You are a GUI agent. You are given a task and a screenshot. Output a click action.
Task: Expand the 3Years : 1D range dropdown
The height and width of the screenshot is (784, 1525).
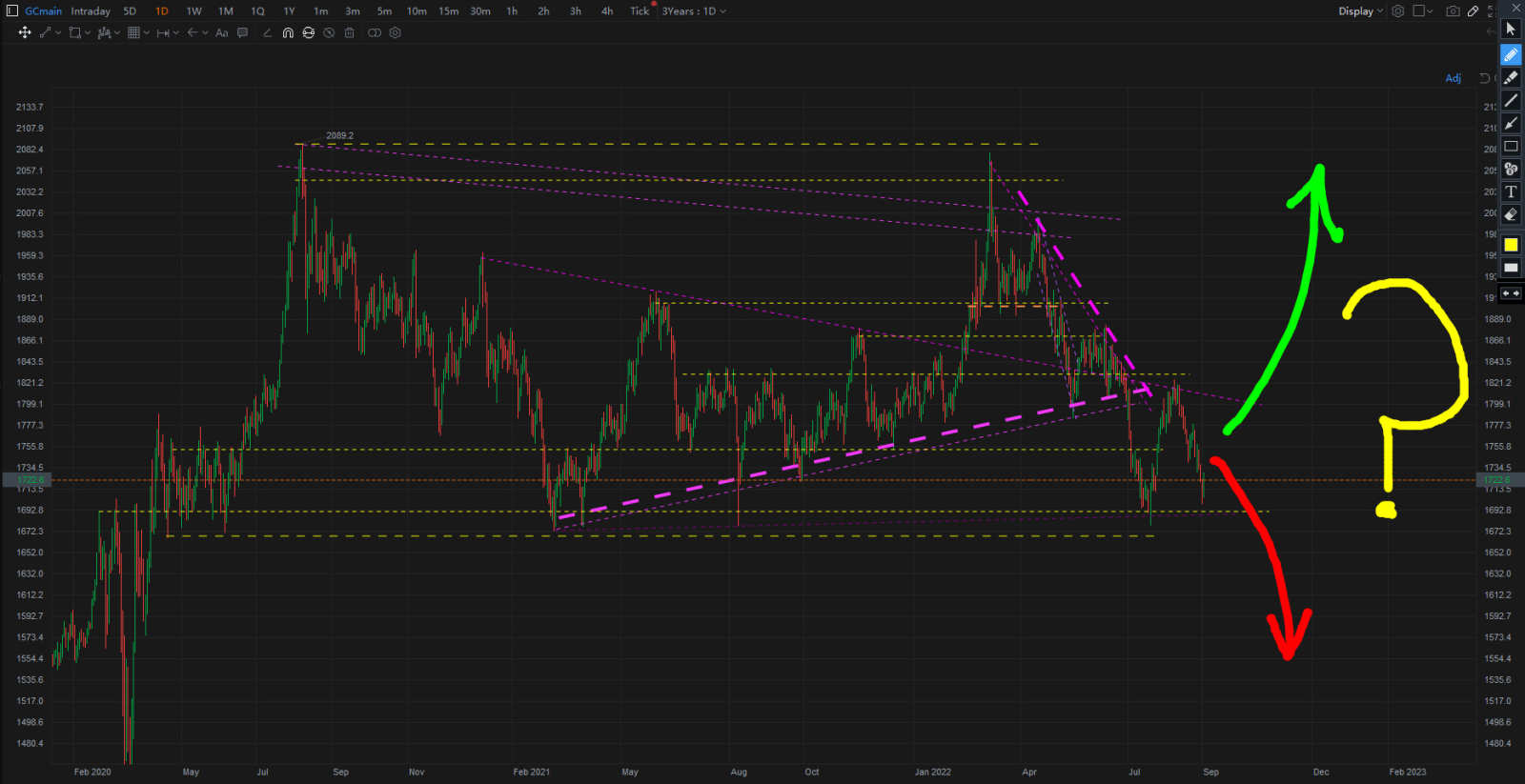[x=694, y=11]
